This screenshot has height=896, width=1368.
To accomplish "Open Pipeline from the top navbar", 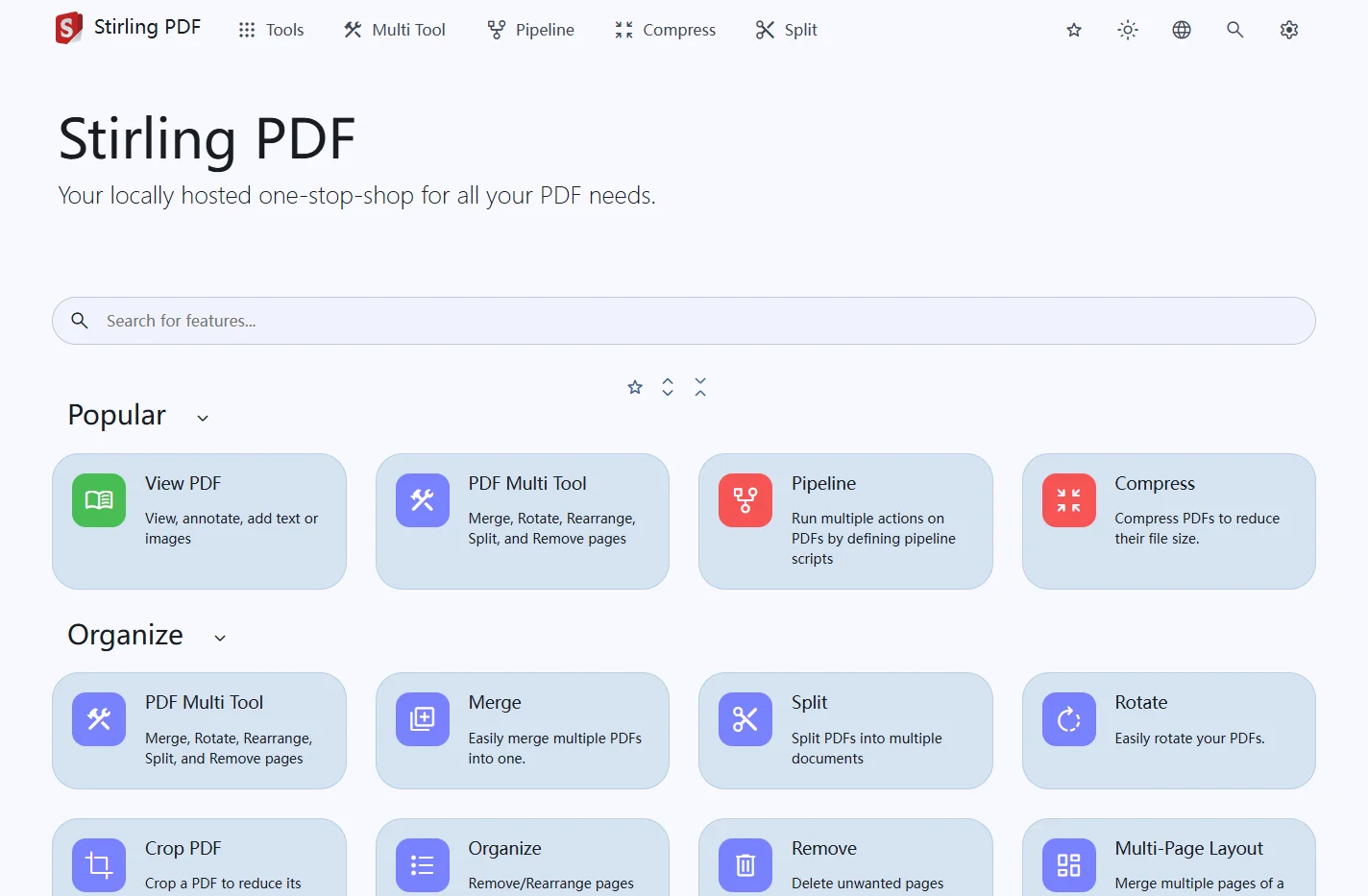I will coord(530,30).
